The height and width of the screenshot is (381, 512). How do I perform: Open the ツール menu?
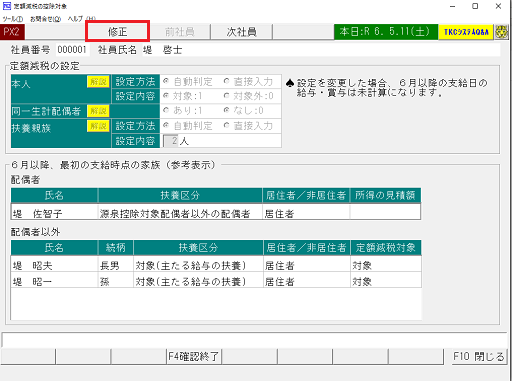tap(13, 19)
